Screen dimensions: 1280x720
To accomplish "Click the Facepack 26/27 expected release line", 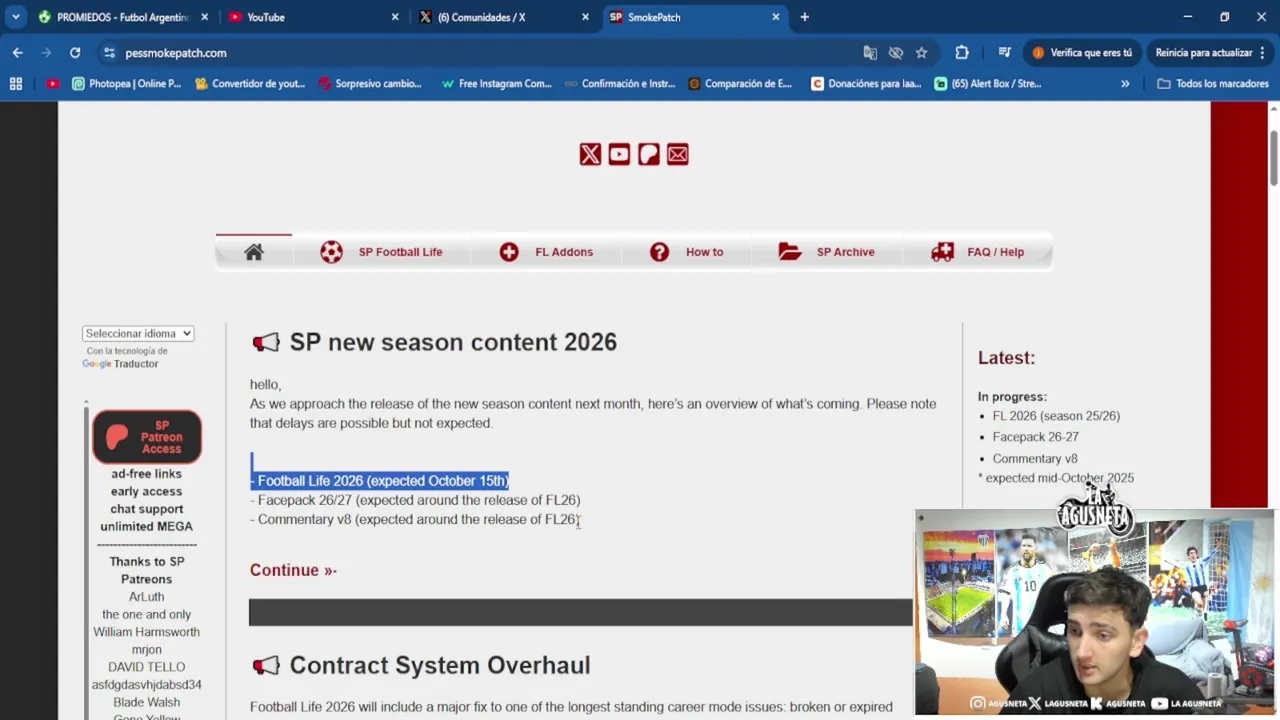I will (415, 500).
